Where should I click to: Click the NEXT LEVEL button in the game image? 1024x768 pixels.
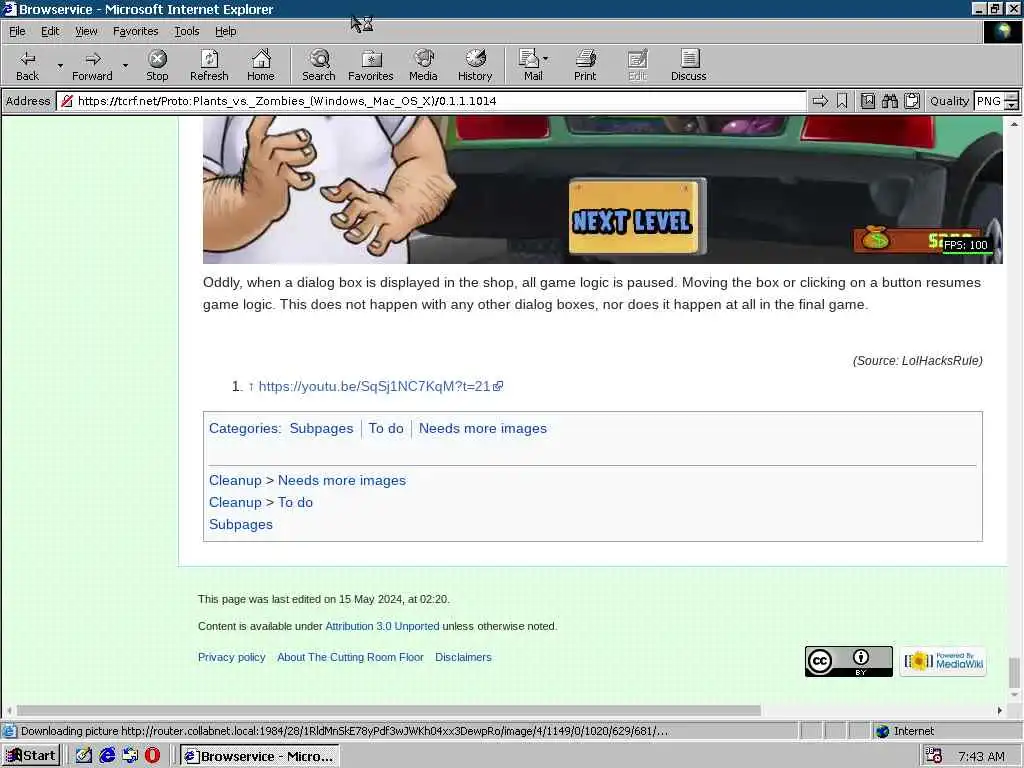[632, 220]
